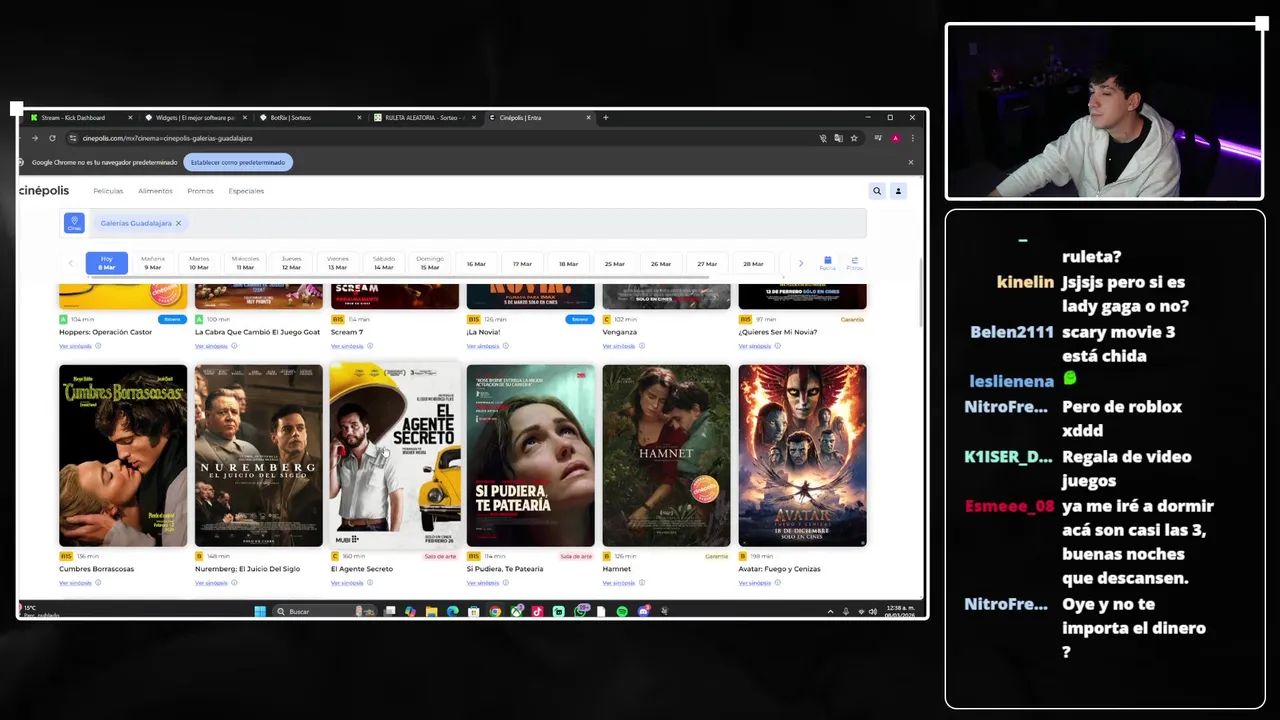The image size is (1280, 720).
Task: Open a new Chrome tab
Action: coord(605,117)
